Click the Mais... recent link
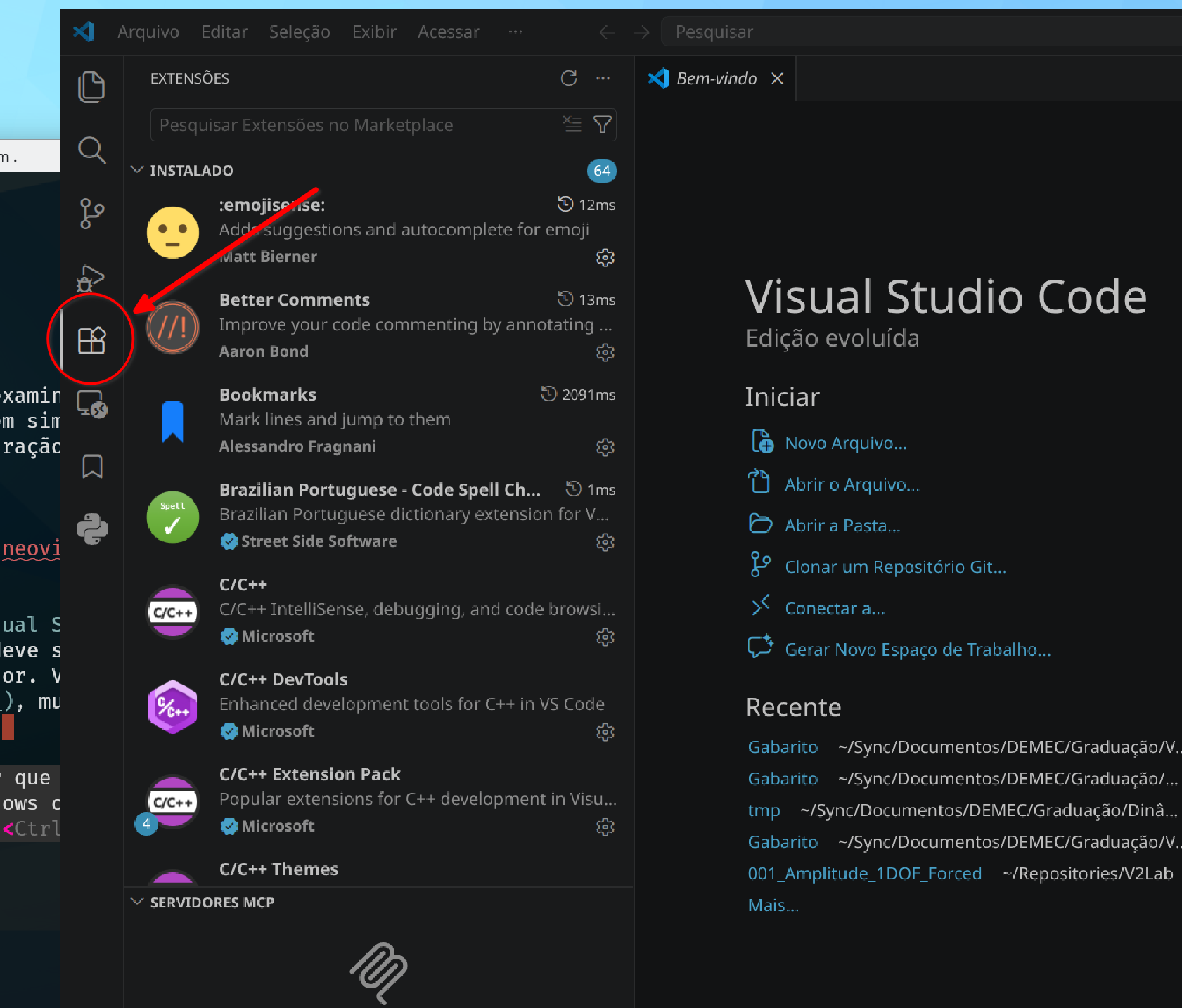The width and height of the screenshot is (1182, 1008). [x=773, y=905]
